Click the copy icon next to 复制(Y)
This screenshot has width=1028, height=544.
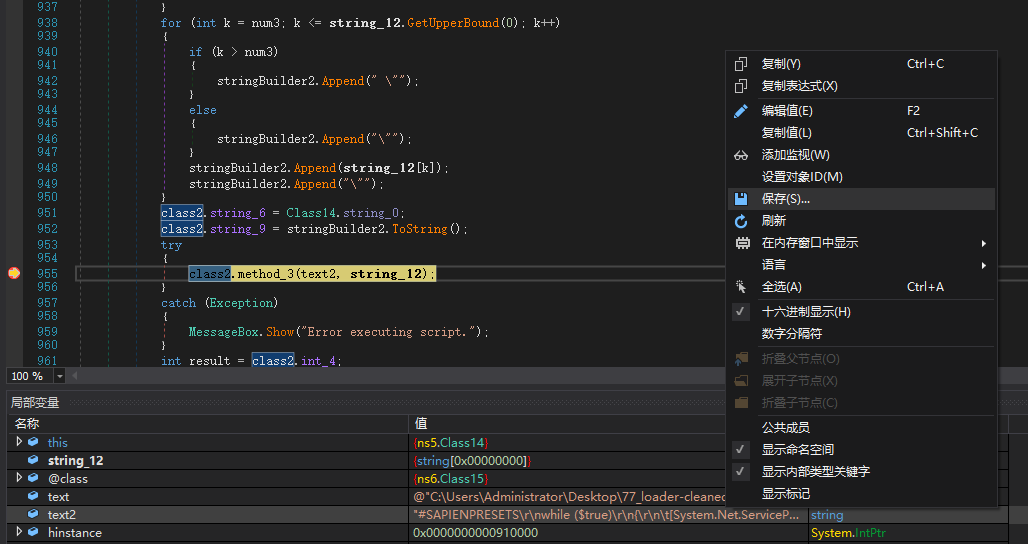741,64
